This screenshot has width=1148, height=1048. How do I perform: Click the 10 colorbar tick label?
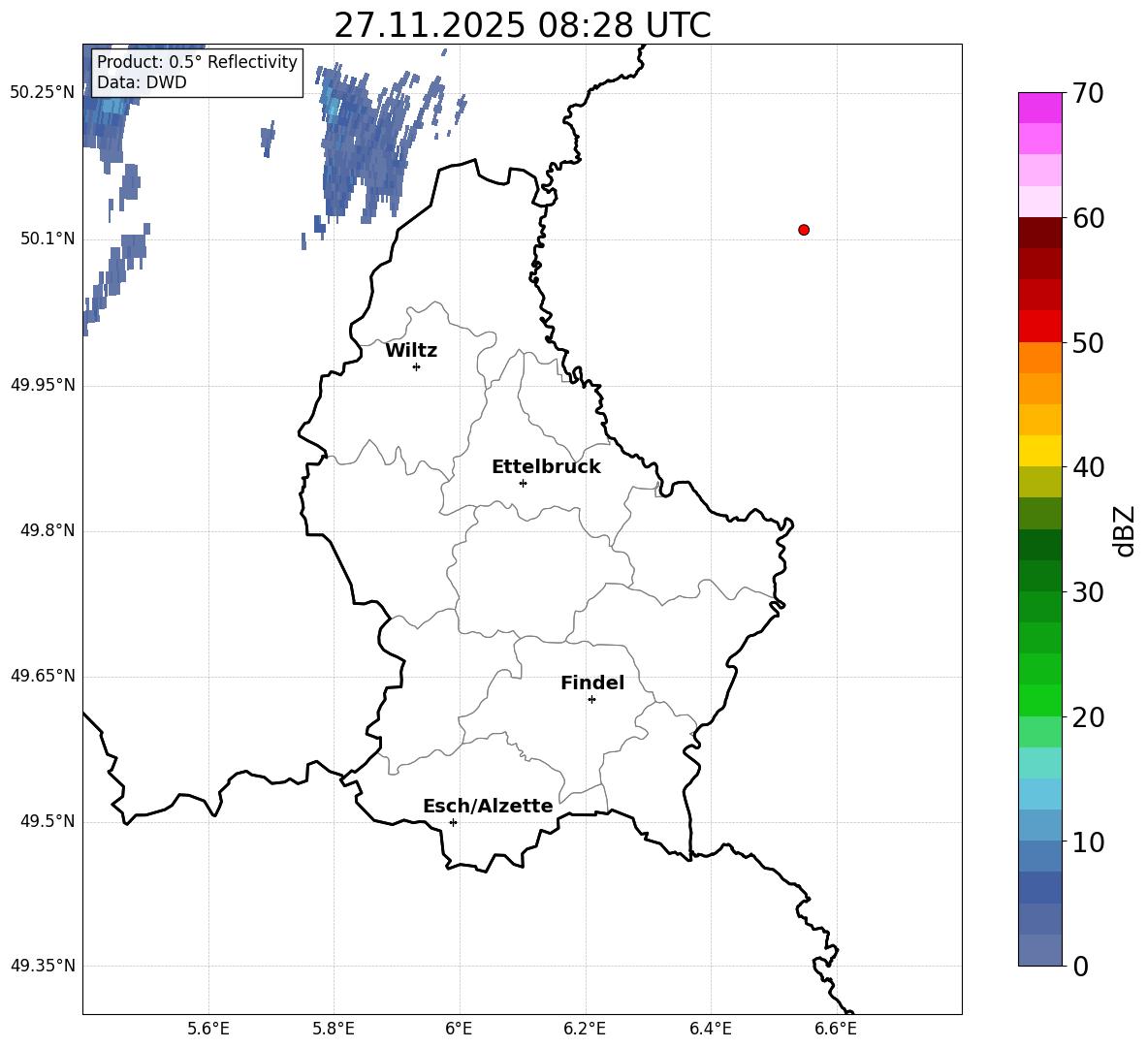[1088, 842]
